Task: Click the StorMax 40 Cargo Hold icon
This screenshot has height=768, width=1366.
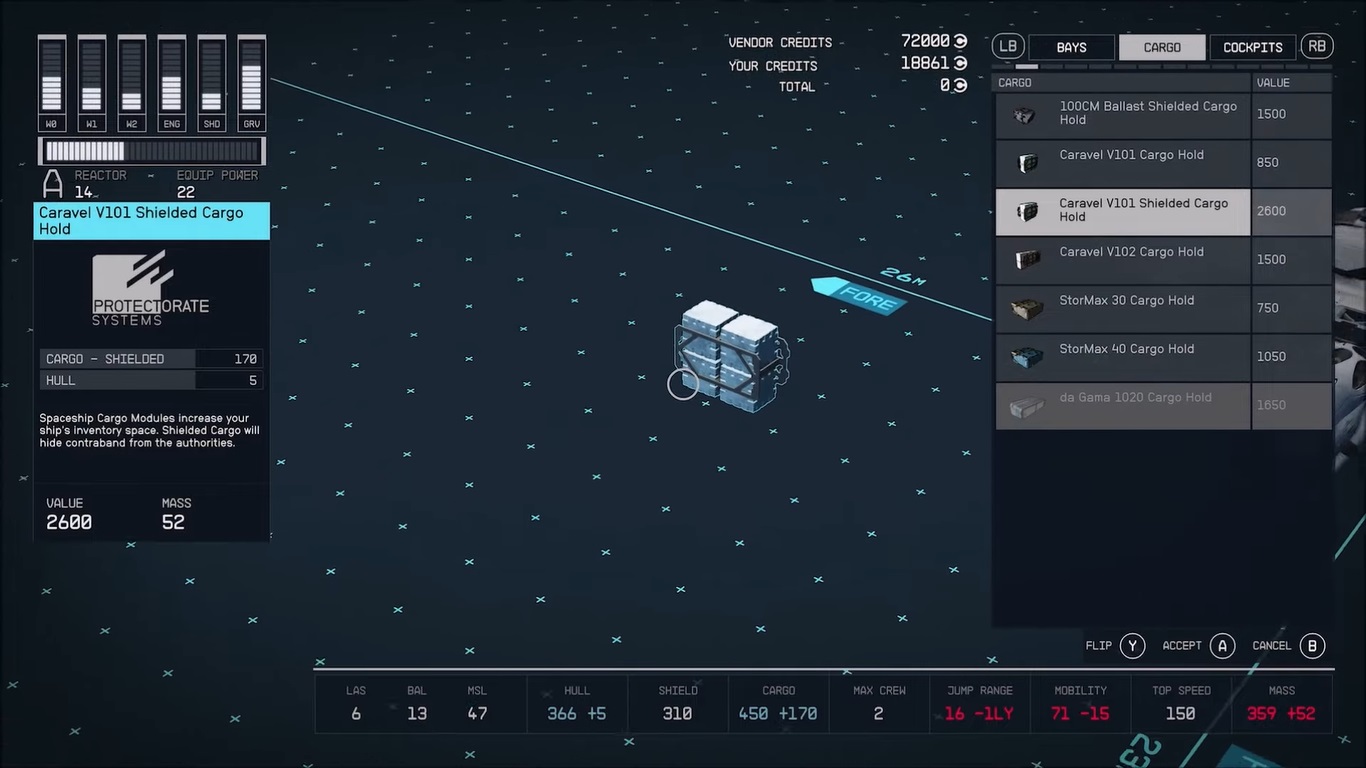Action: tap(1027, 357)
